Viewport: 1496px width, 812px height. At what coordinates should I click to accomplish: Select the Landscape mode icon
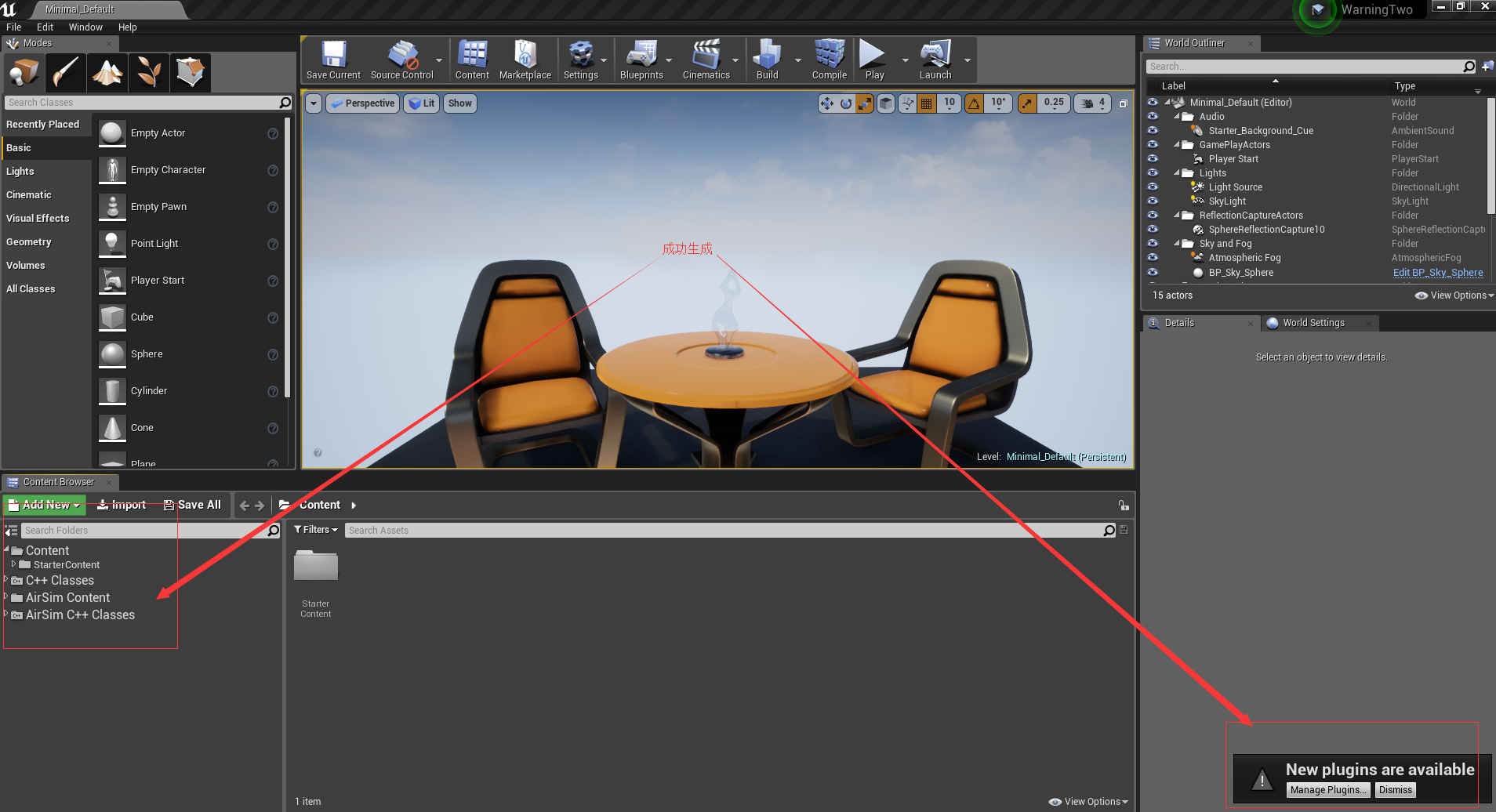coord(107,72)
